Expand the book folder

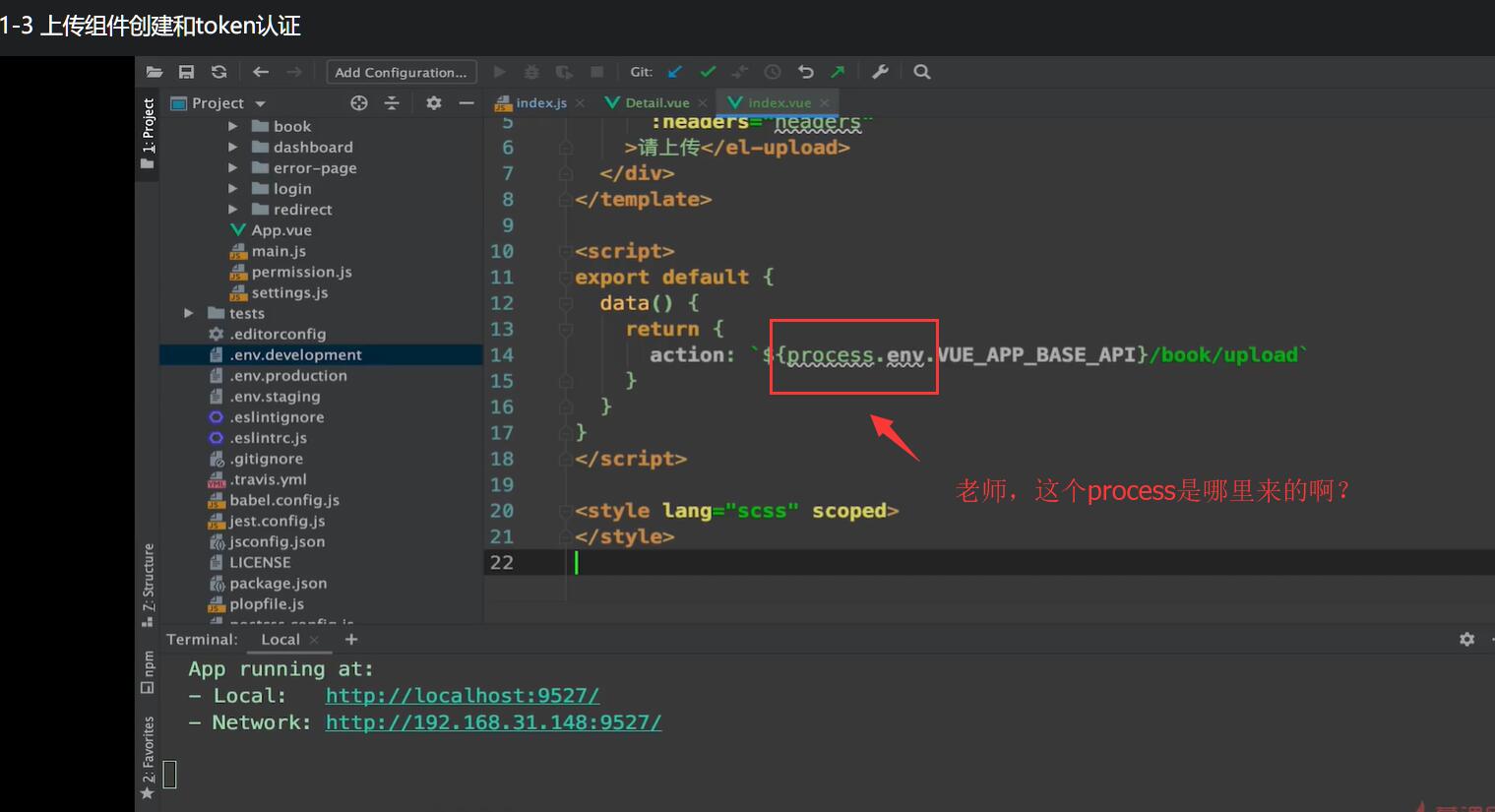pyautogui.click(x=233, y=126)
